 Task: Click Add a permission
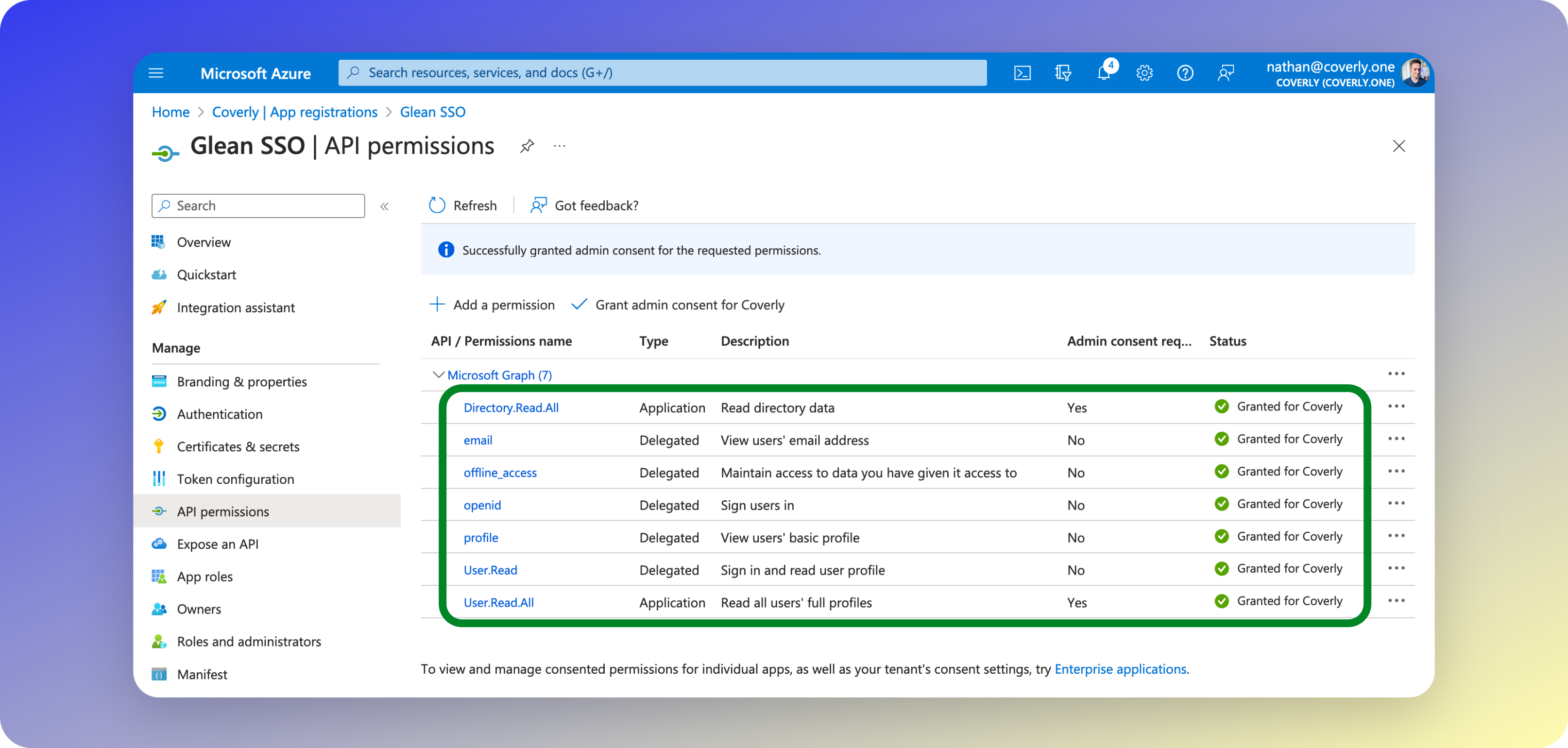click(492, 305)
